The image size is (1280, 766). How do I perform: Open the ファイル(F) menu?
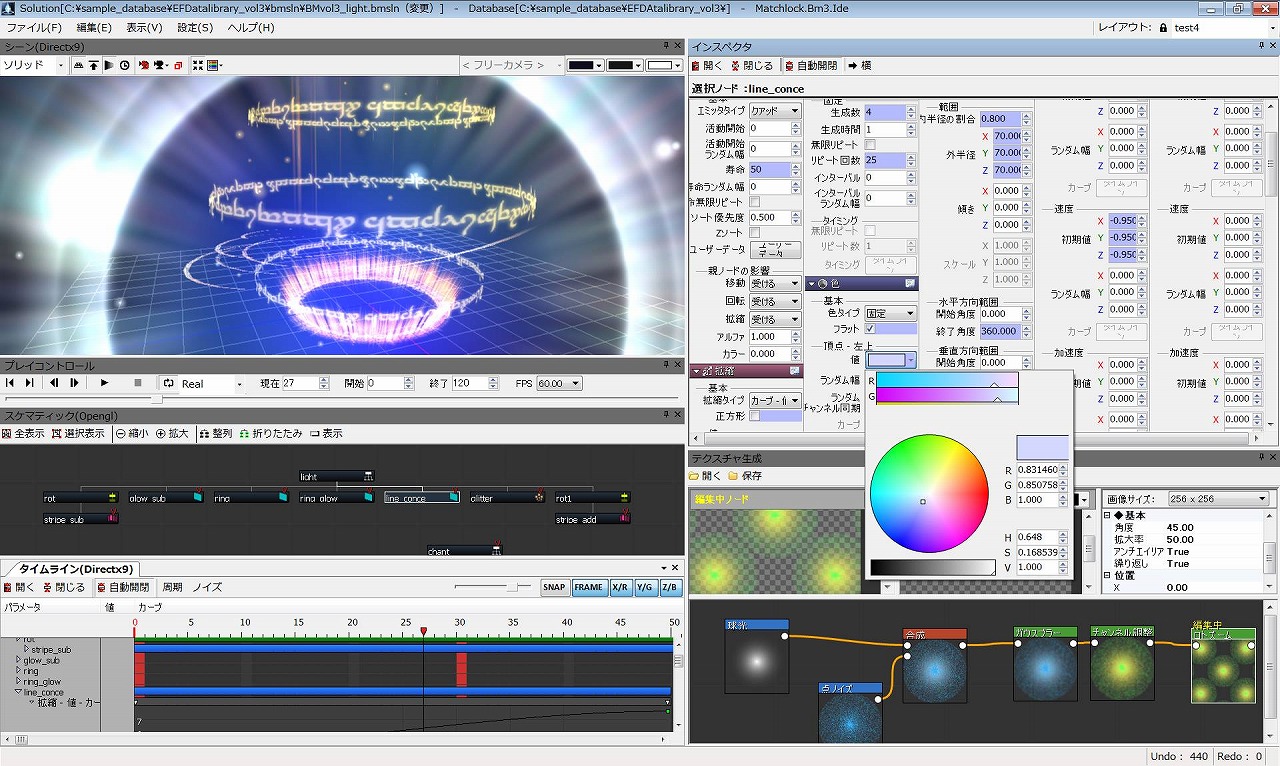coord(34,27)
